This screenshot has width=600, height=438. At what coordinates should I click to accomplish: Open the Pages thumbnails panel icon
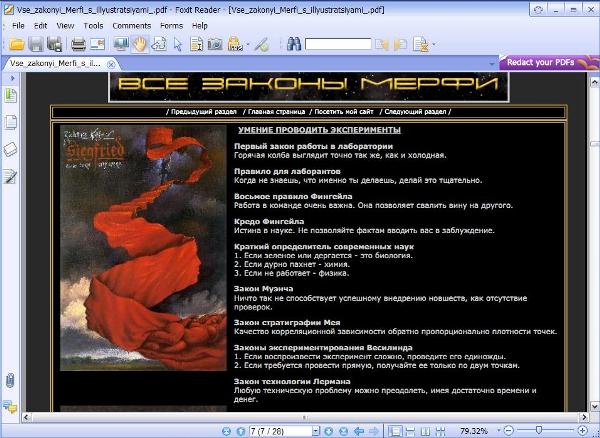[x=11, y=123]
